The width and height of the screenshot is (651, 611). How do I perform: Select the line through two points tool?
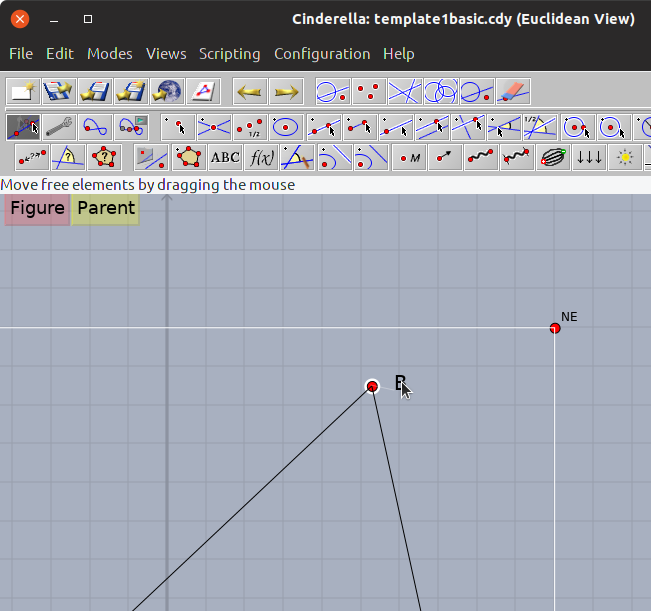point(324,127)
